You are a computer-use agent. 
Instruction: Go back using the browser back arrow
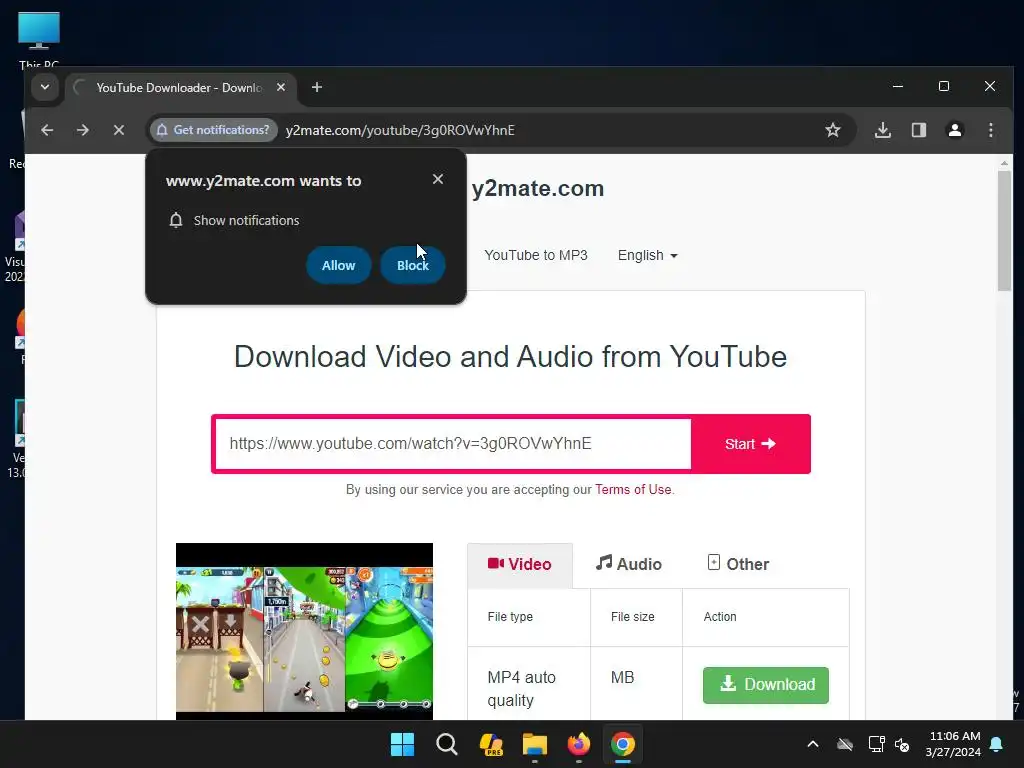point(47,130)
